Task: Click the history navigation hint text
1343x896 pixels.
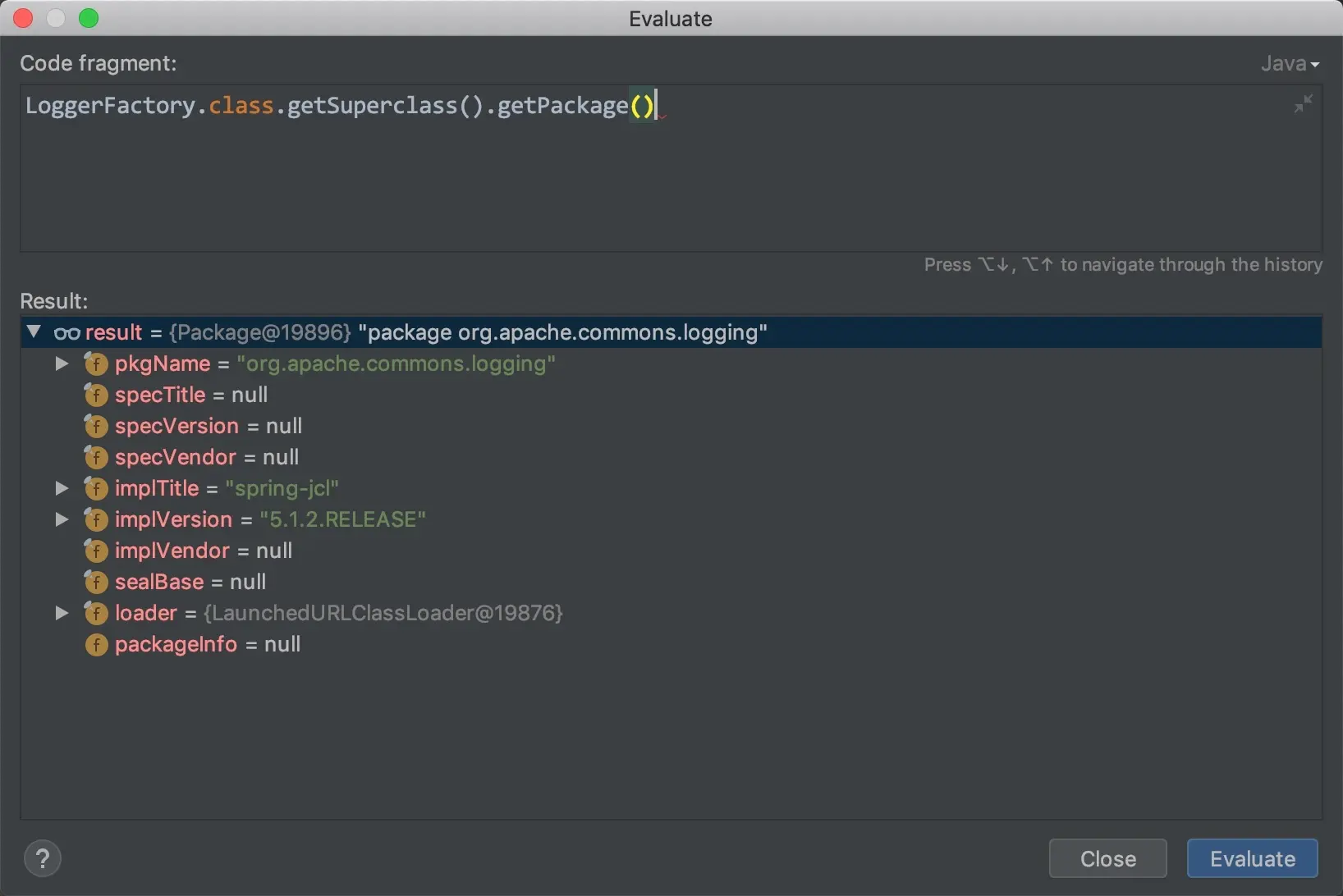Action: pyautogui.click(x=1123, y=264)
